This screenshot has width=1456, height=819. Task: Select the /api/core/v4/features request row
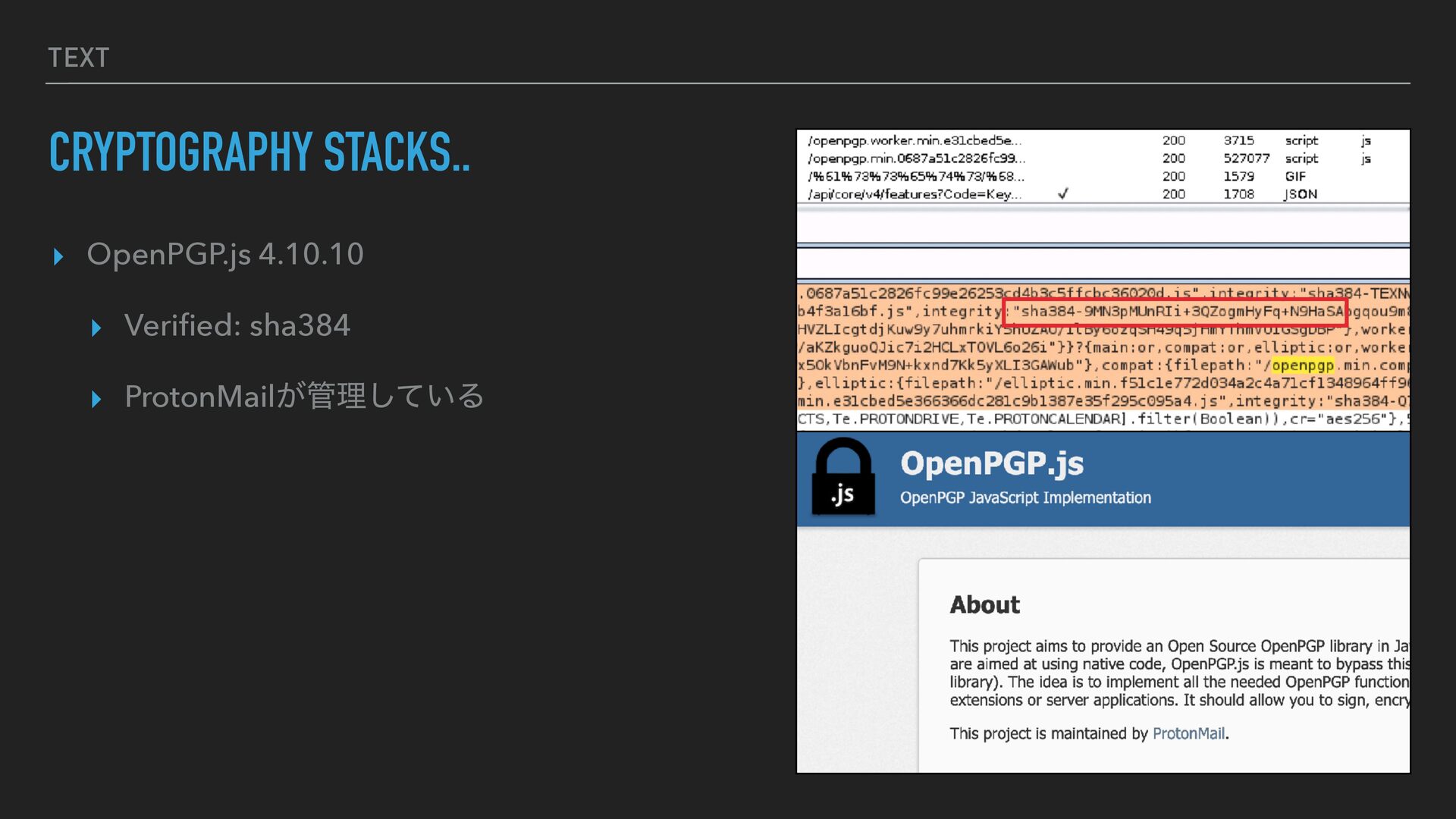pos(914,194)
